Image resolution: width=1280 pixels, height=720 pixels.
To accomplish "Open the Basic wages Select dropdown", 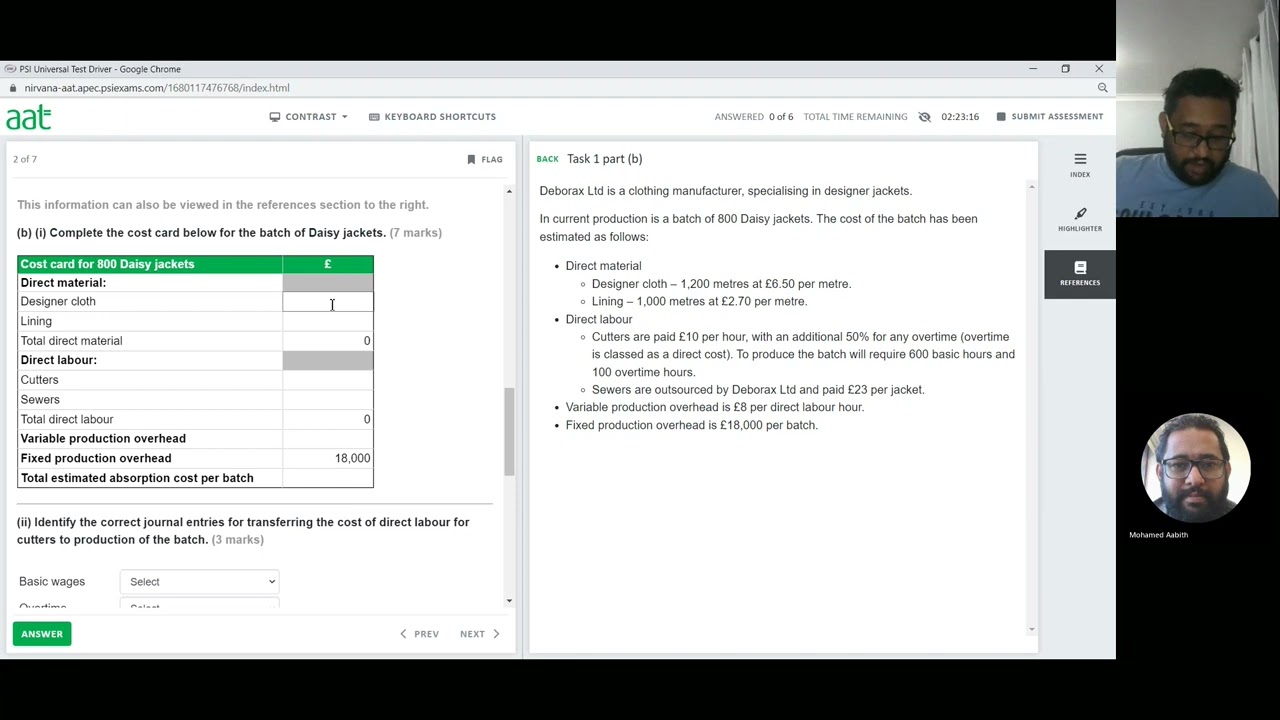I will [199, 582].
